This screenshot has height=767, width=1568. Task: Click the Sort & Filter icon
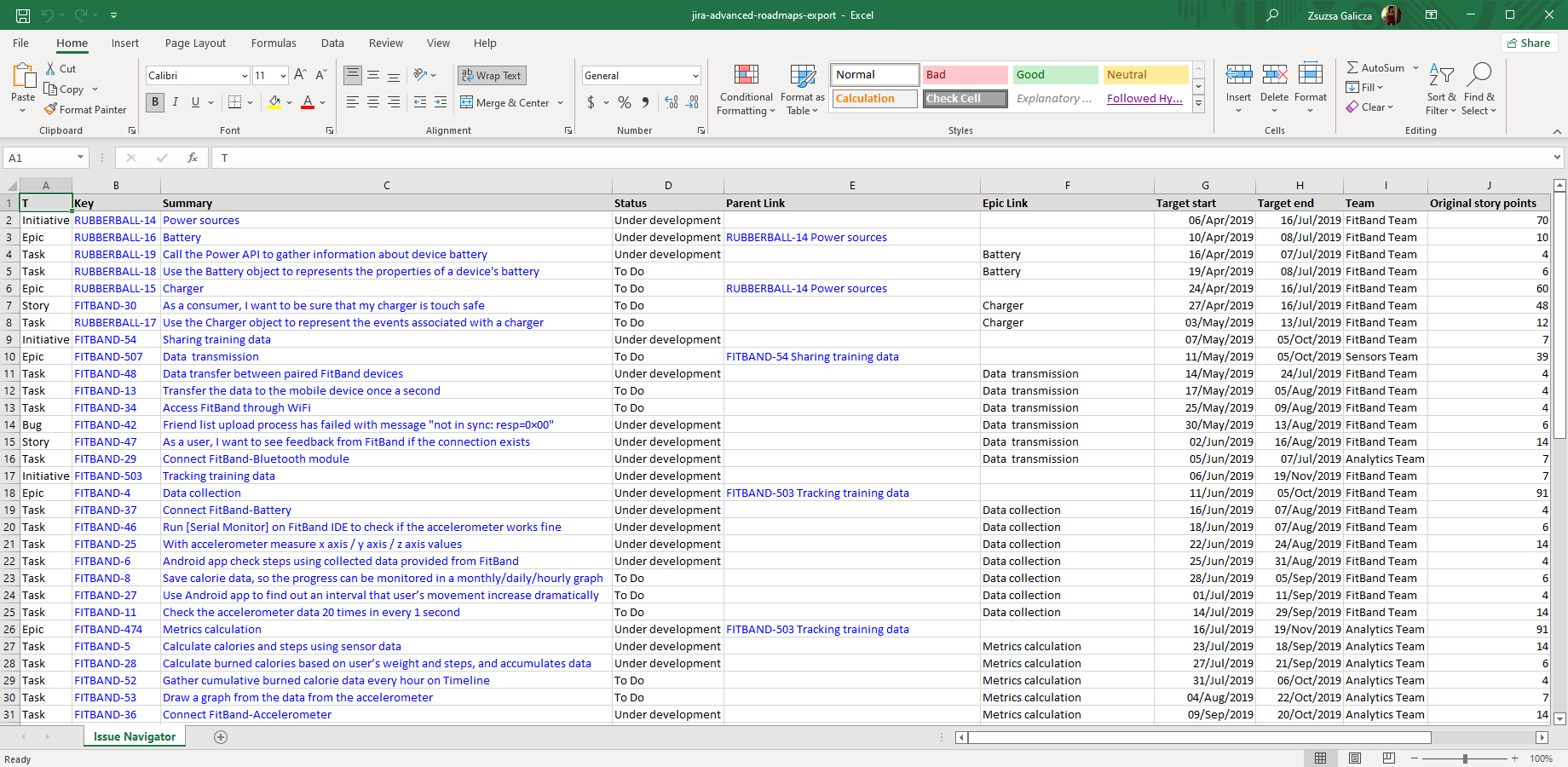pyautogui.click(x=1441, y=76)
